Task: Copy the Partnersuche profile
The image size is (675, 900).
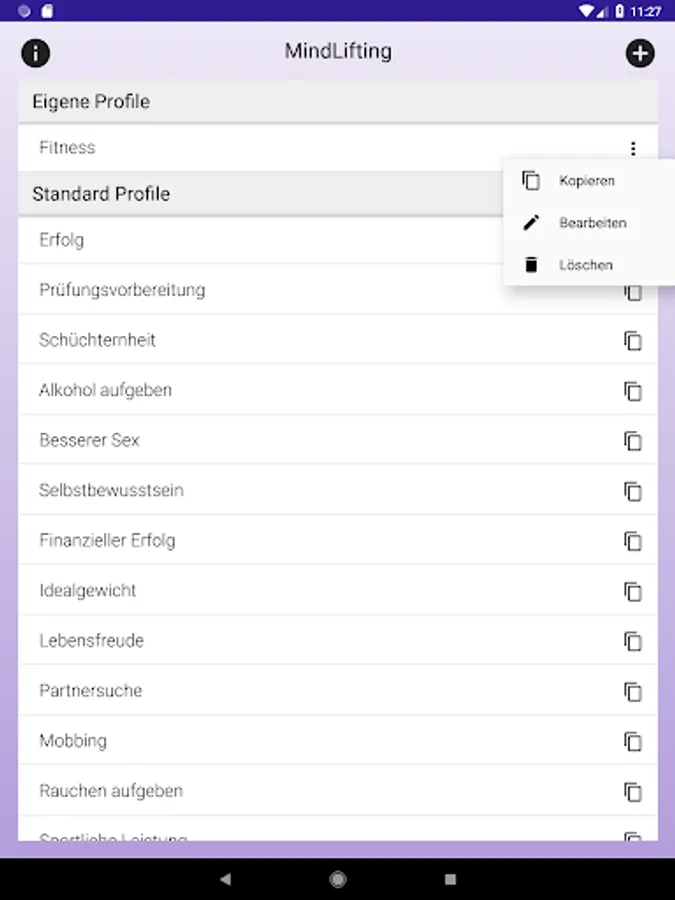Action: 633,691
